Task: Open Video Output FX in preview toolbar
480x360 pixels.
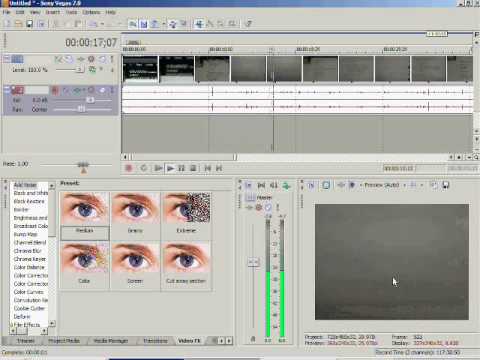Action: (341, 185)
